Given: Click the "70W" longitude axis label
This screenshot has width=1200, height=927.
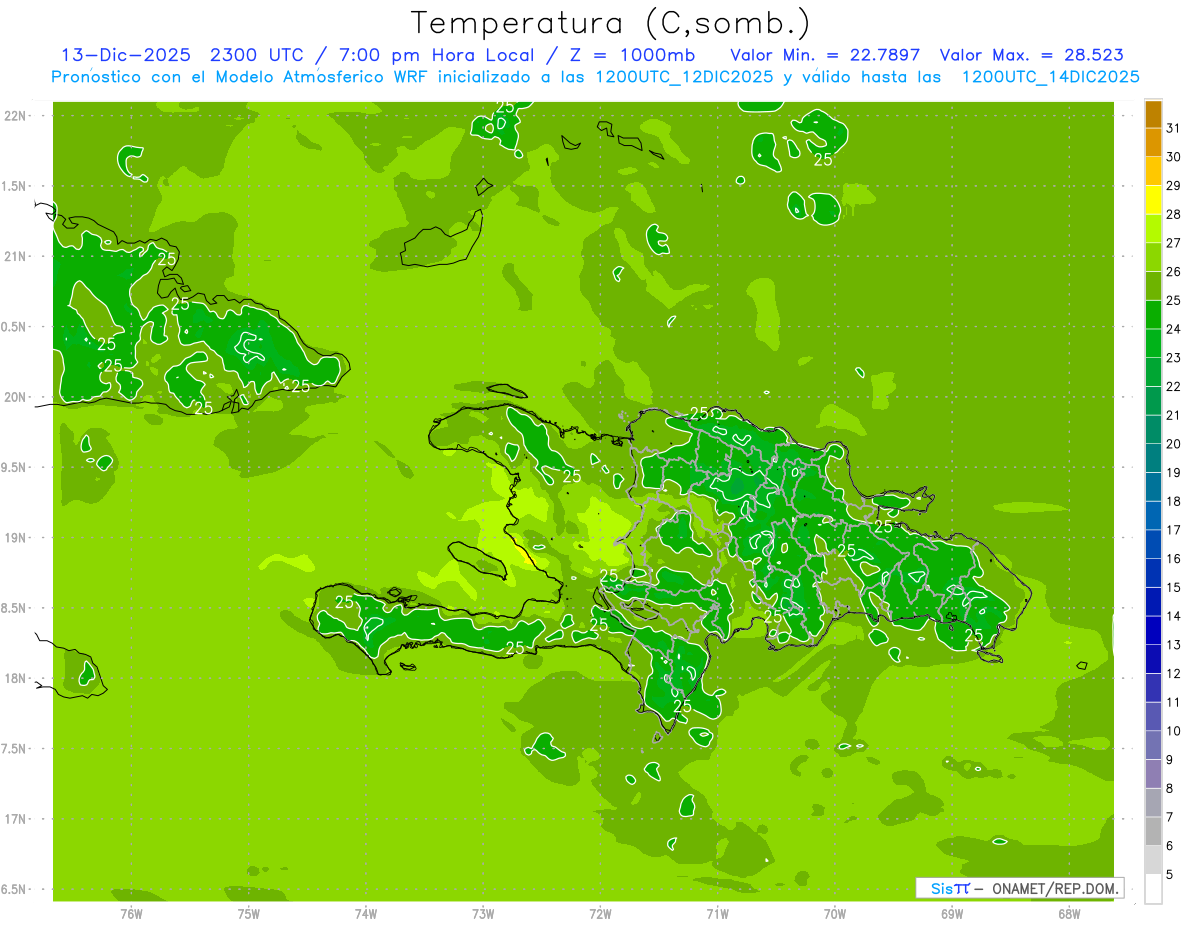Looking at the screenshot, I should (835, 913).
